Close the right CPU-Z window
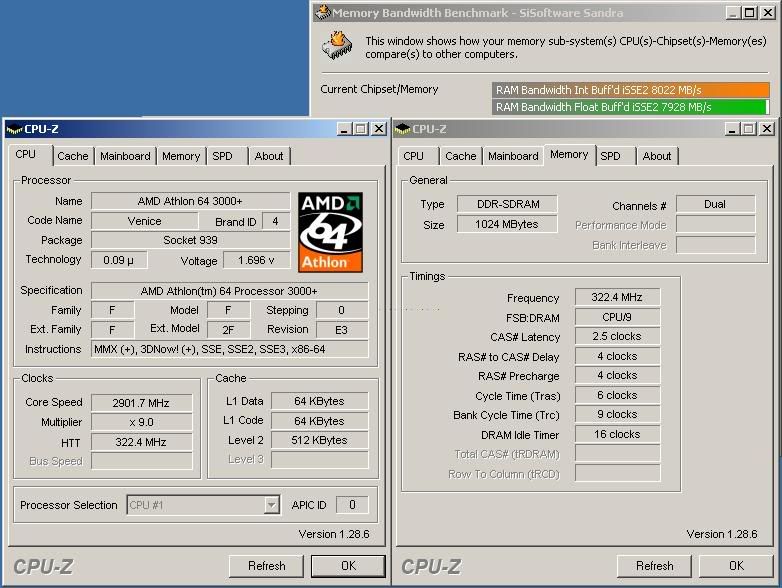This screenshot has height=588, width=782. click(x=767, y=129)
